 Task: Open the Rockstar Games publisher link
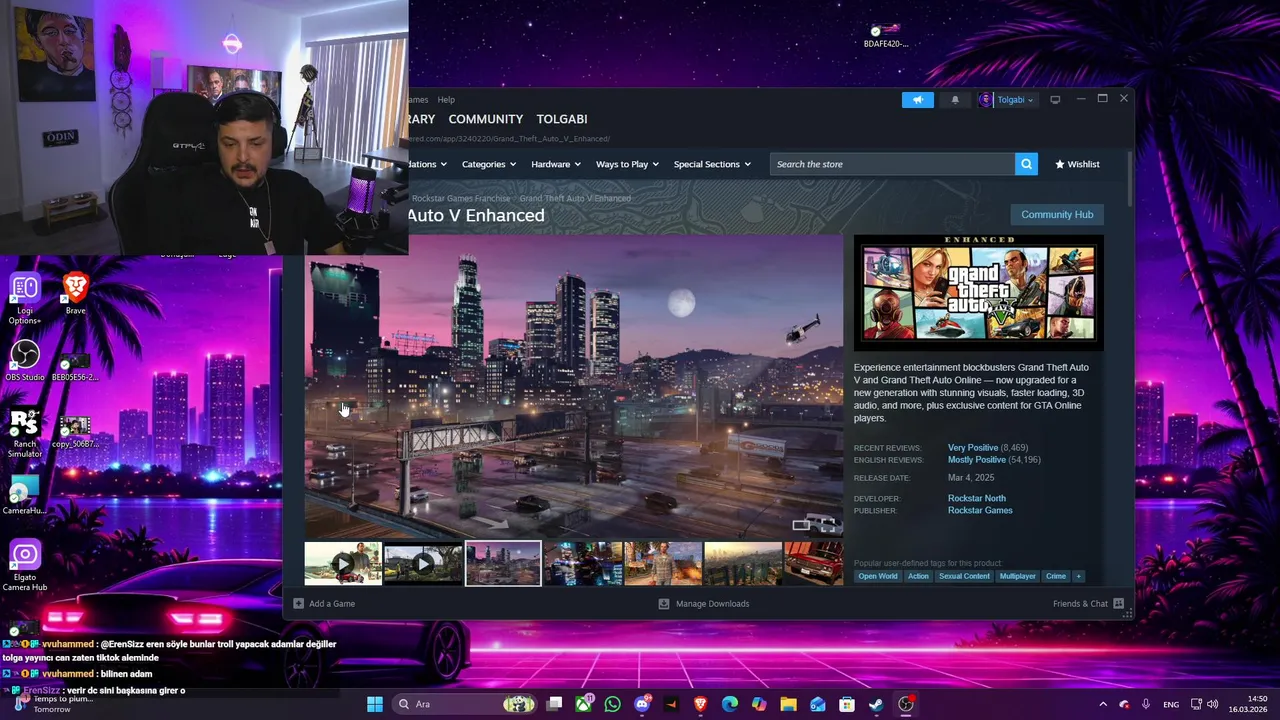980,510
